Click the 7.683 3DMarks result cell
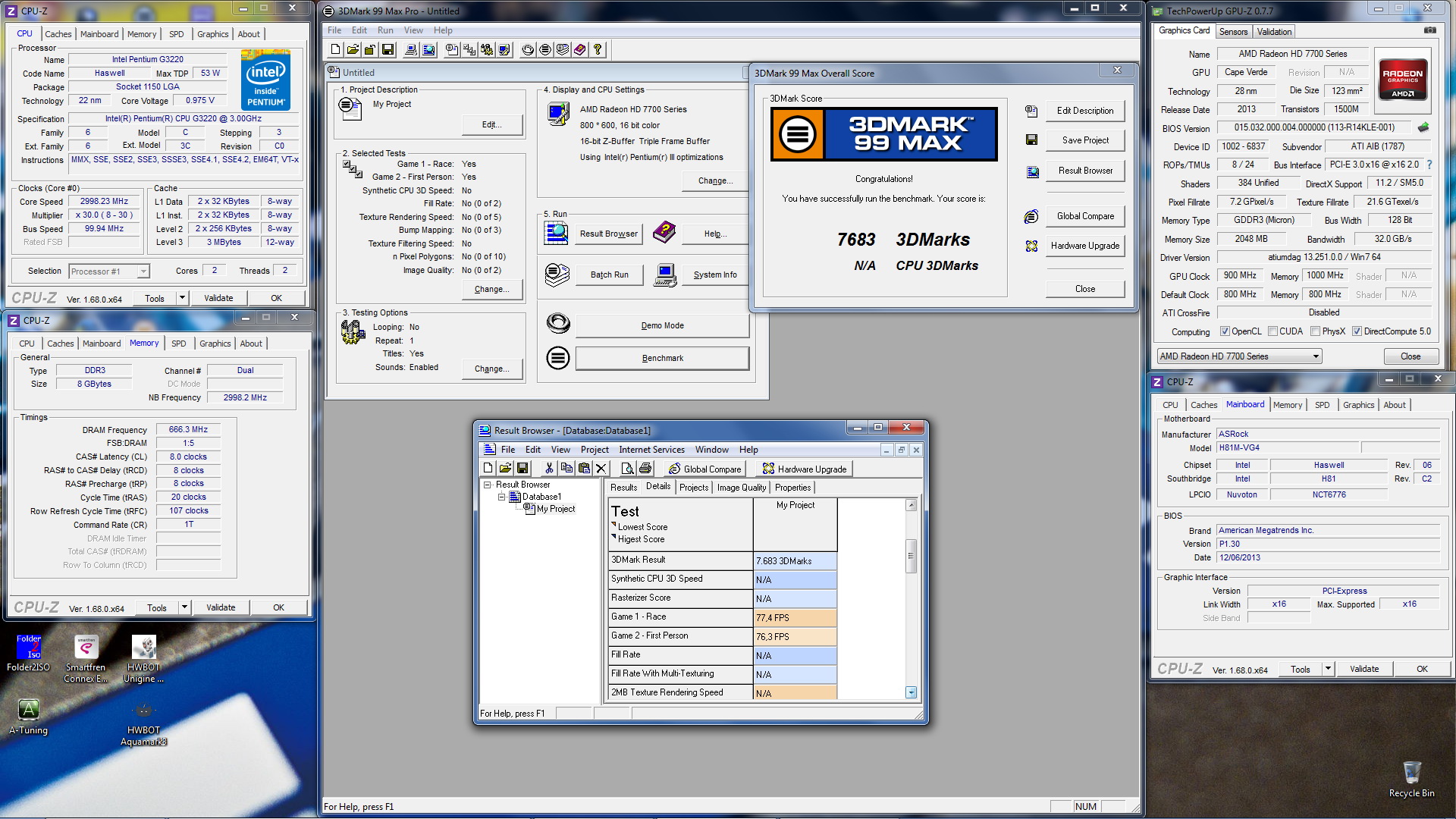Image resolution: width=1456 pixels, height=819 pixels. [795, 561]
